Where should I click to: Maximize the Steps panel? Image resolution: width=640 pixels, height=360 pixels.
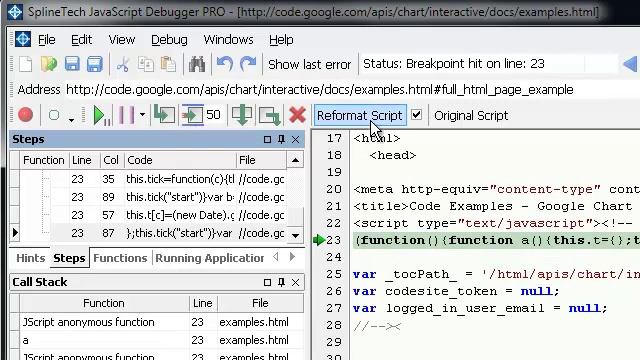[x=267, y=140]
